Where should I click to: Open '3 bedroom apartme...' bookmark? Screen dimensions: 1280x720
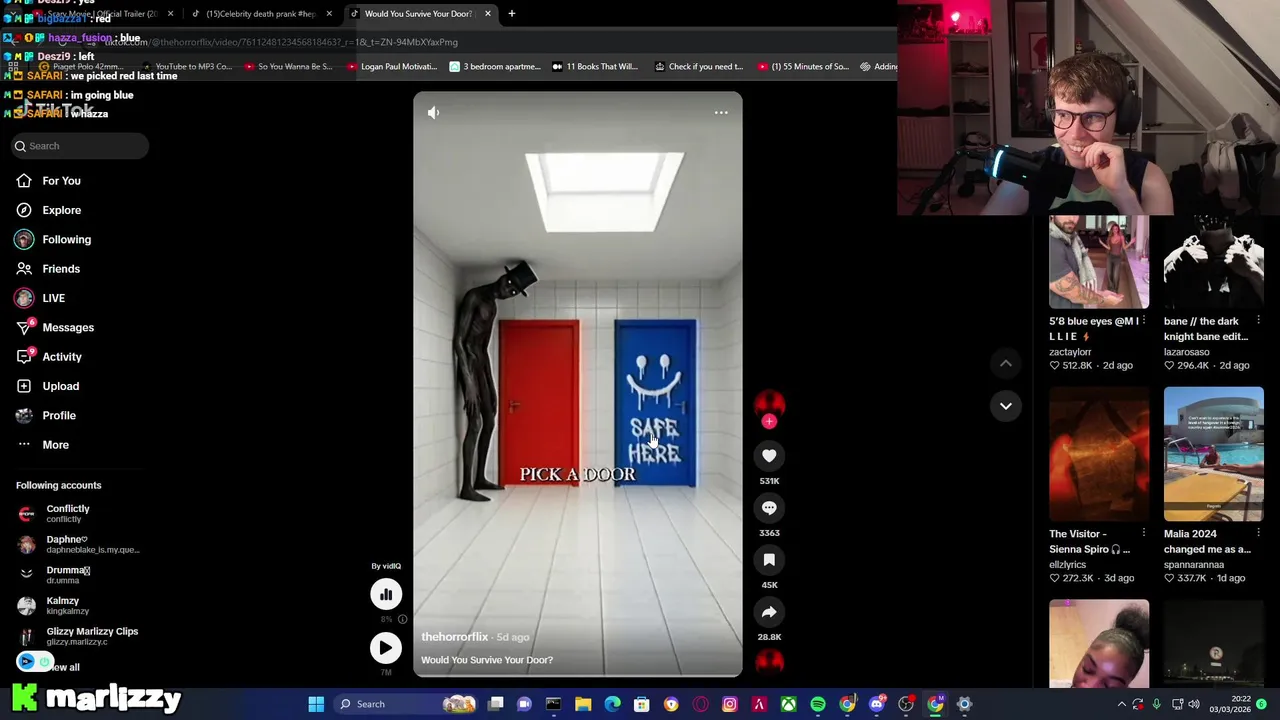coord(495,67)
